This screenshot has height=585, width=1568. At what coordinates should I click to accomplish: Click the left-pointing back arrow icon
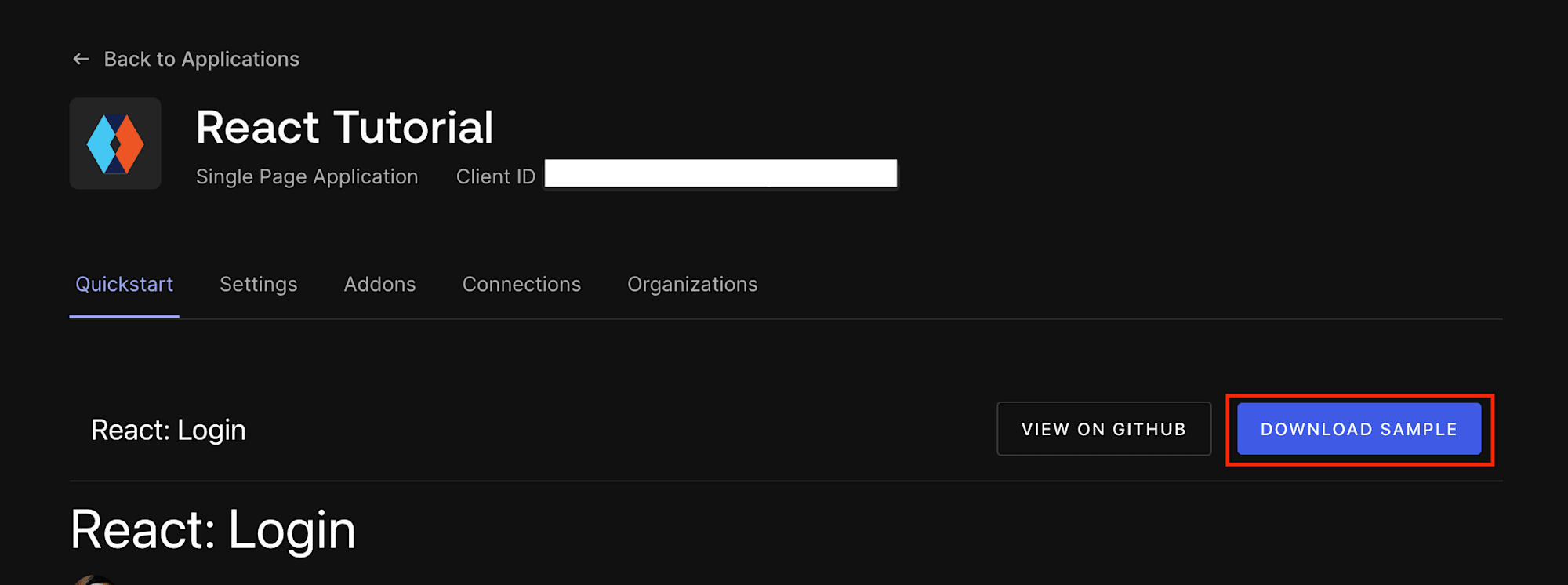[x=81, y=59]
